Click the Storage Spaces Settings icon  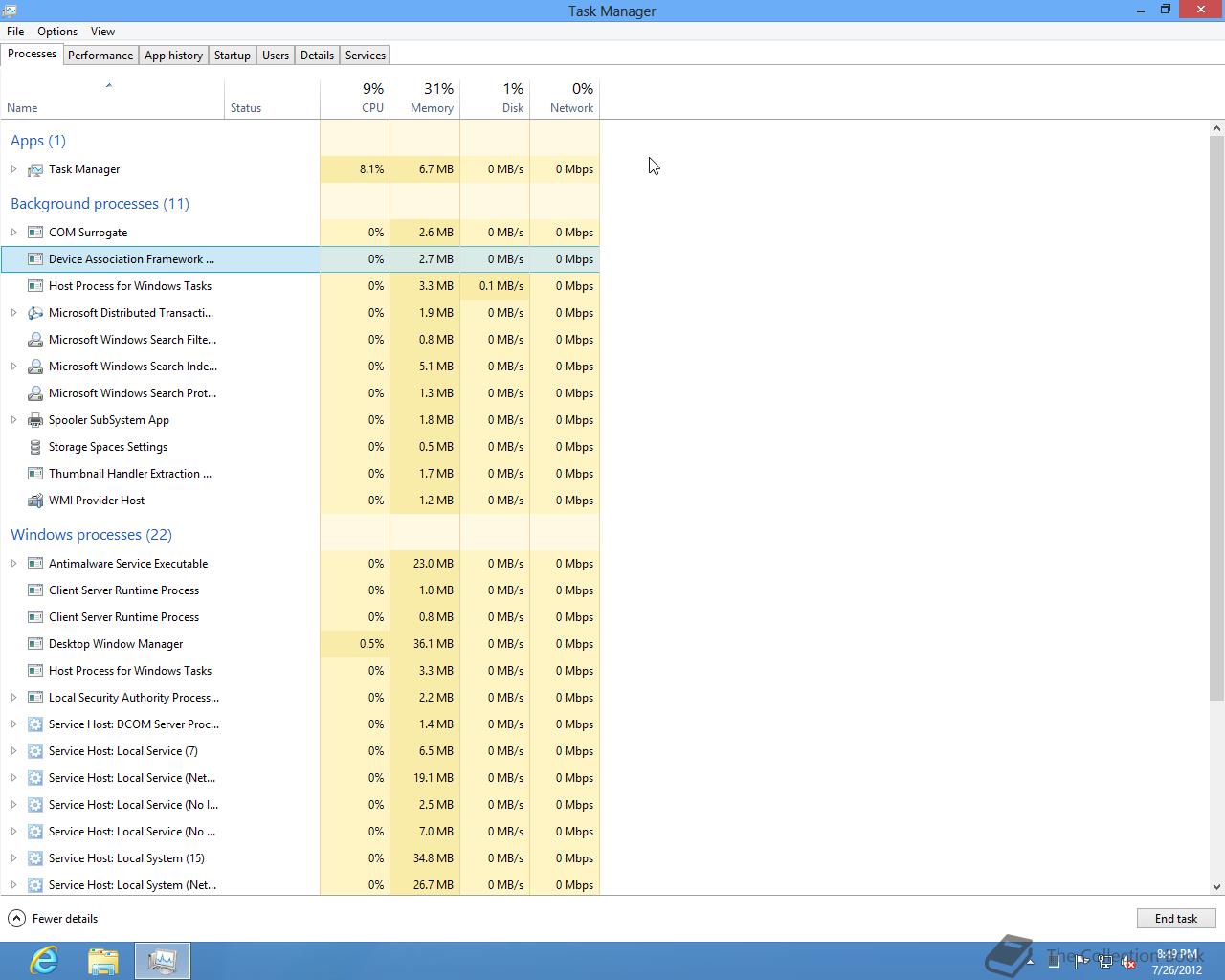coord(35,447)
